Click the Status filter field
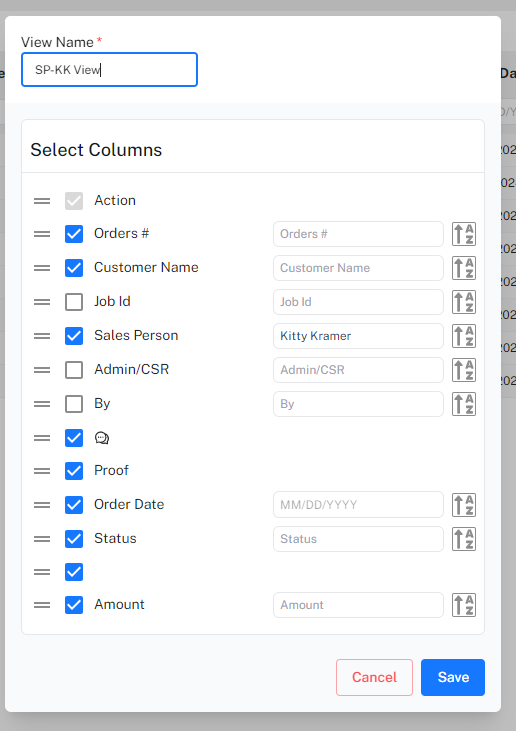This screenshot has height=731, width=516. [358, 539]
